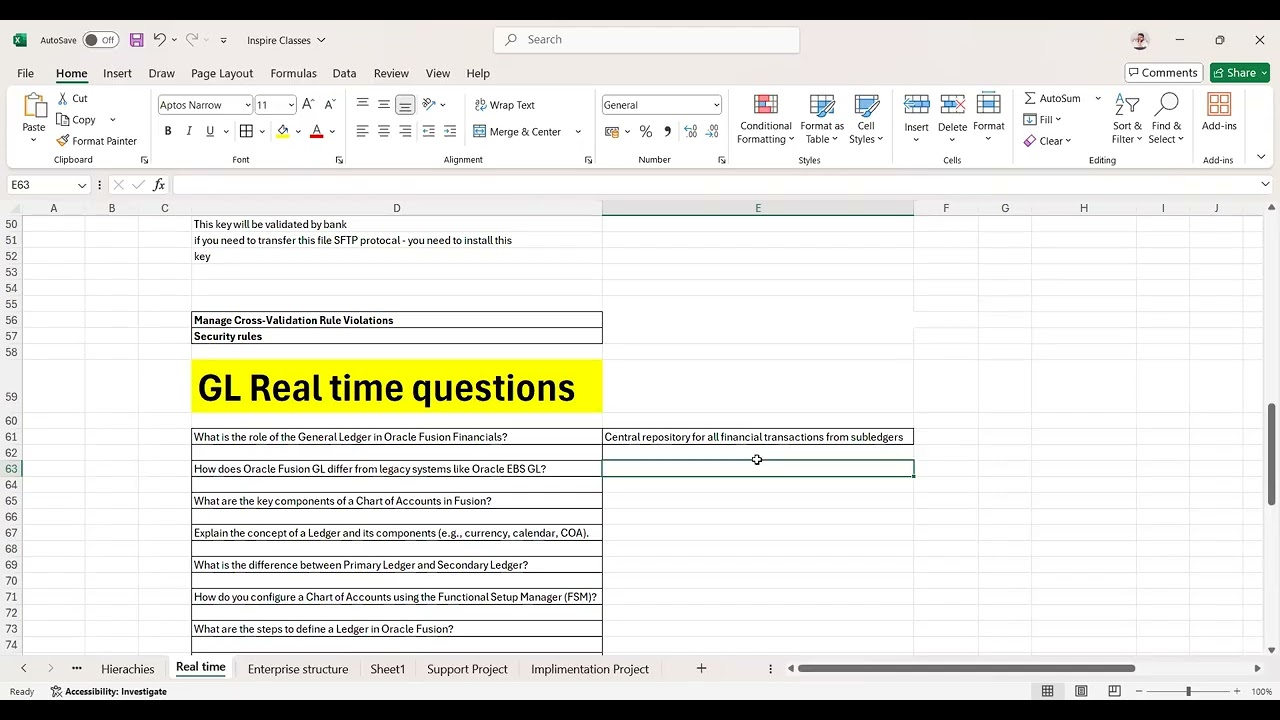Screen dimensions: 1280x720
Task: Switch to Page Layout view
Action: click(1081, 691)
